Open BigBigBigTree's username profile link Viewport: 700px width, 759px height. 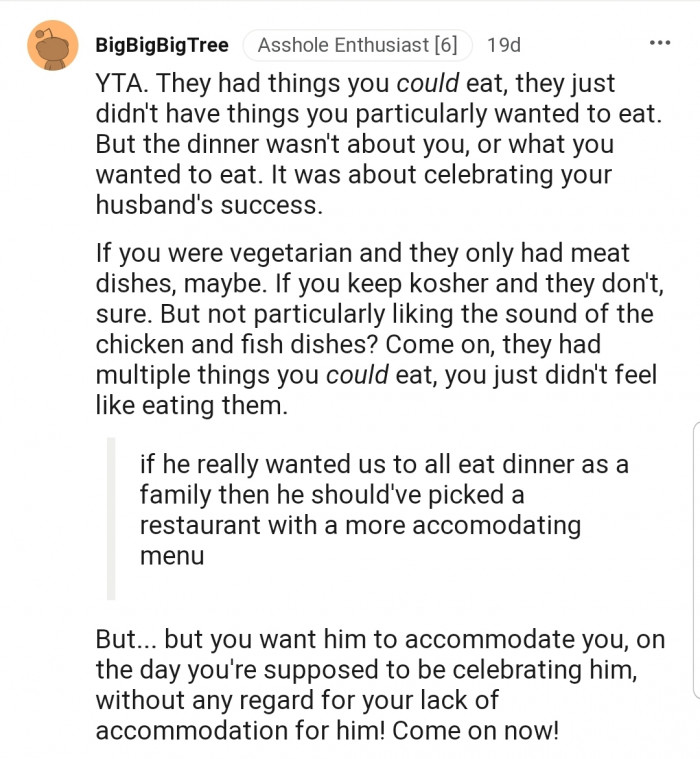[162, 45]
